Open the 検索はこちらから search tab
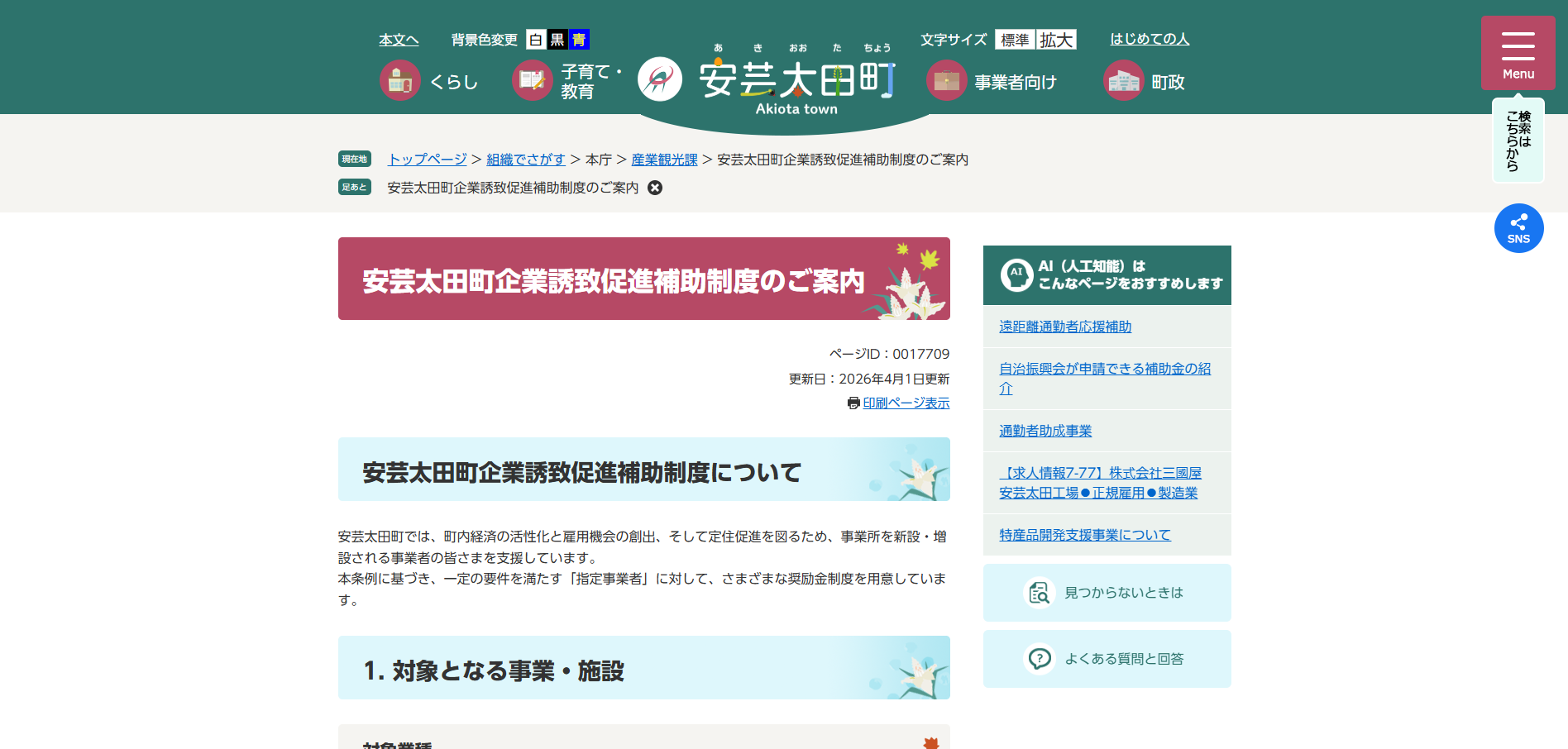The width and height of the screenshot is (1568, 749). (1518, 141)
